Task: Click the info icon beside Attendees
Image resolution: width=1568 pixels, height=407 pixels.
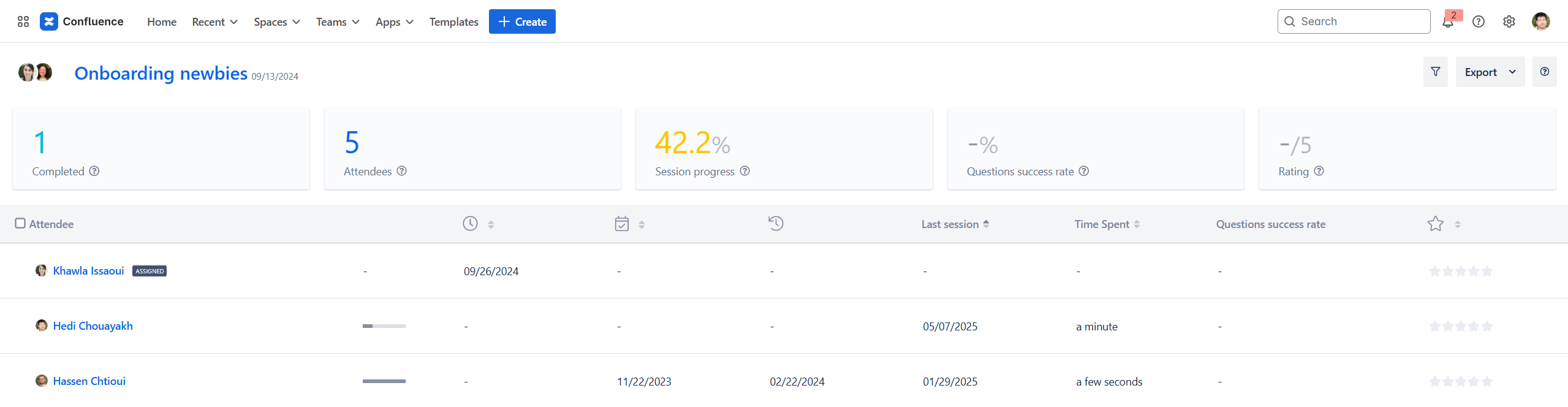Action: pyautogui.click(x=401, y=171)
